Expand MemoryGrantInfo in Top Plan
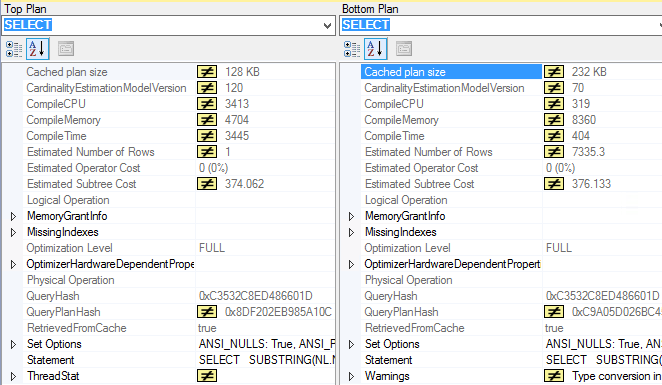 pos(13,217)
